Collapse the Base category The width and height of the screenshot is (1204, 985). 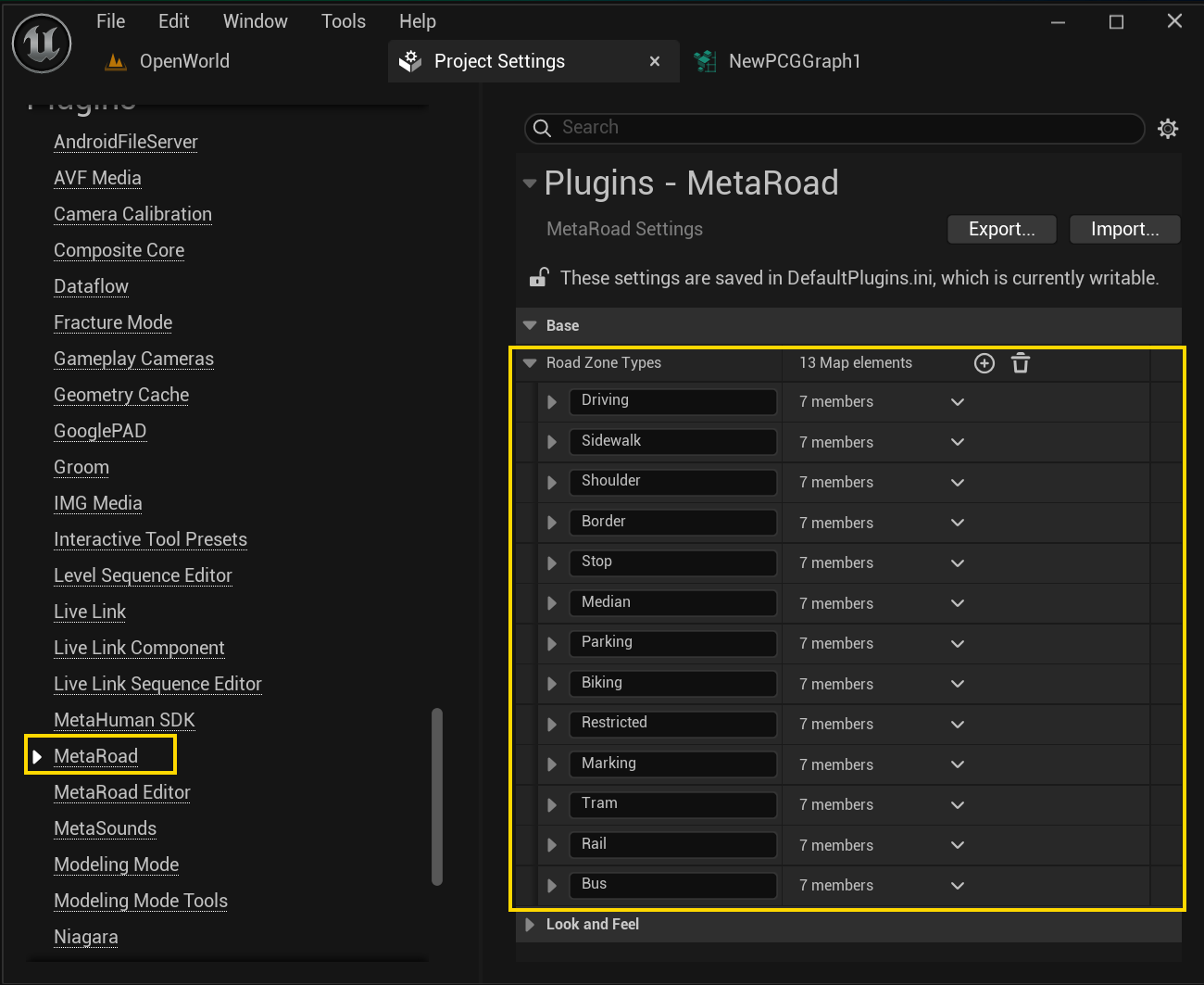point(530,325)
